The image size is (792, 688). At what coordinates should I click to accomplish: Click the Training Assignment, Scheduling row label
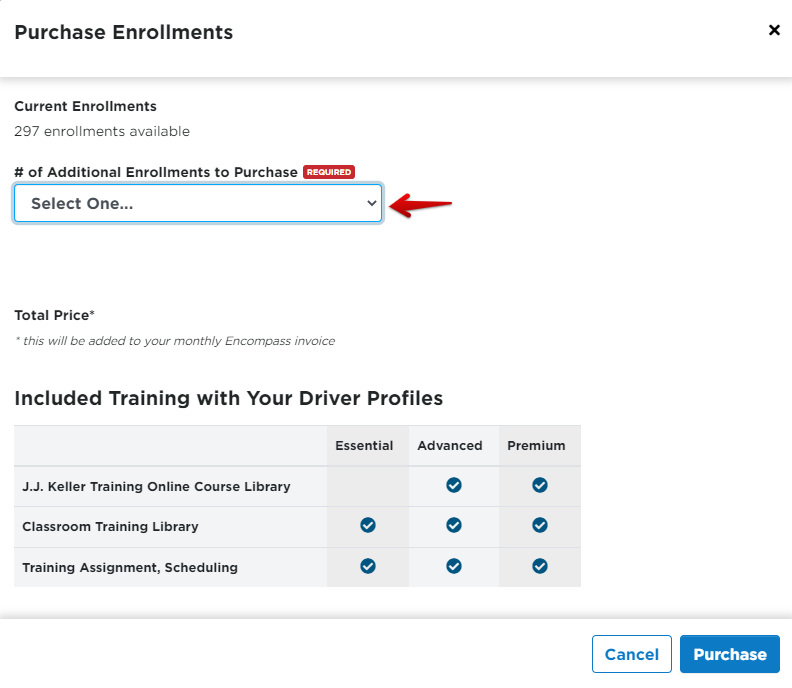click(130, 567)
